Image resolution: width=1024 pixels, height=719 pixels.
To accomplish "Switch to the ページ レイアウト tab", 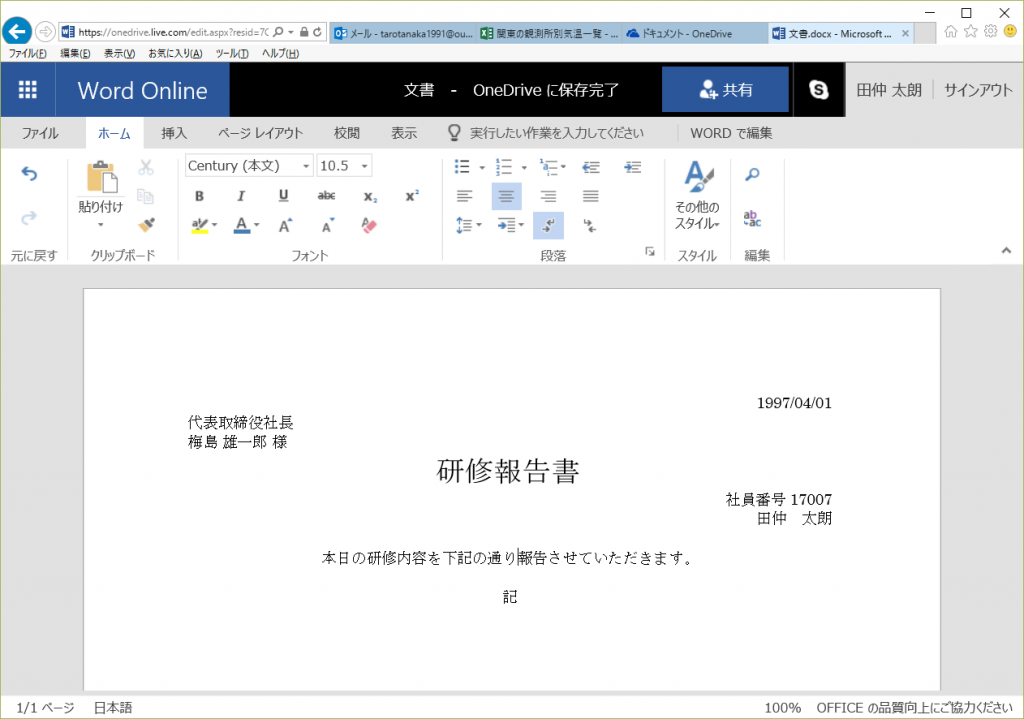I will pos(261,133).
